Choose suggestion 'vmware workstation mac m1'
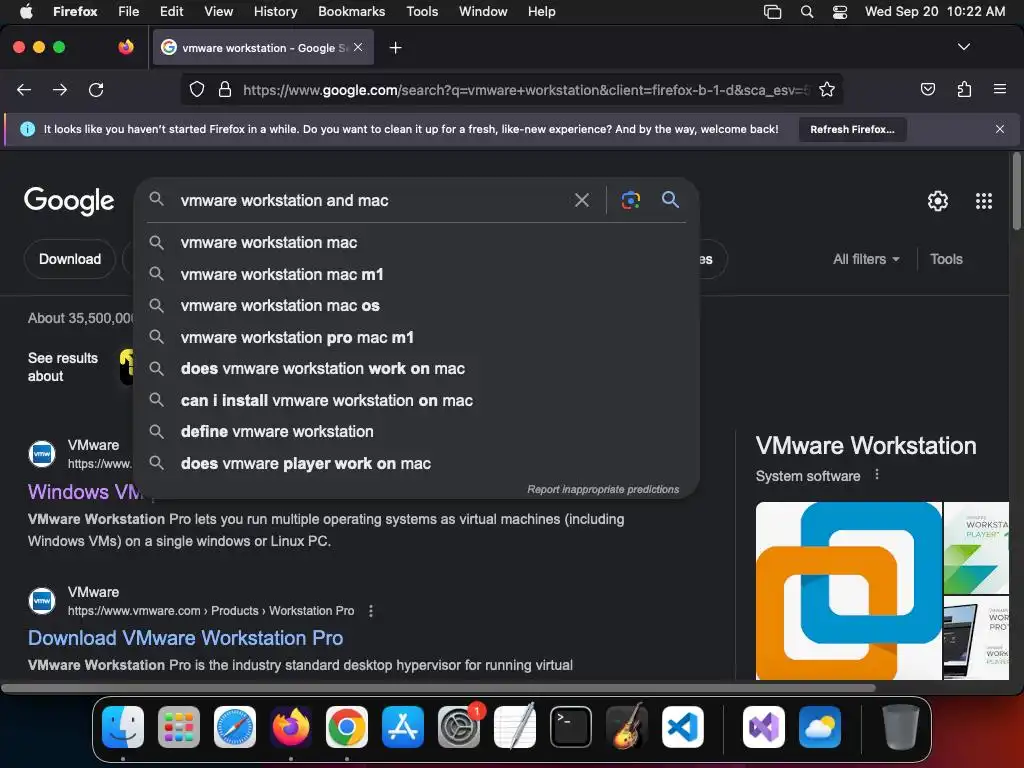Viewport: 1024px width, 768px height. (416, 274)
